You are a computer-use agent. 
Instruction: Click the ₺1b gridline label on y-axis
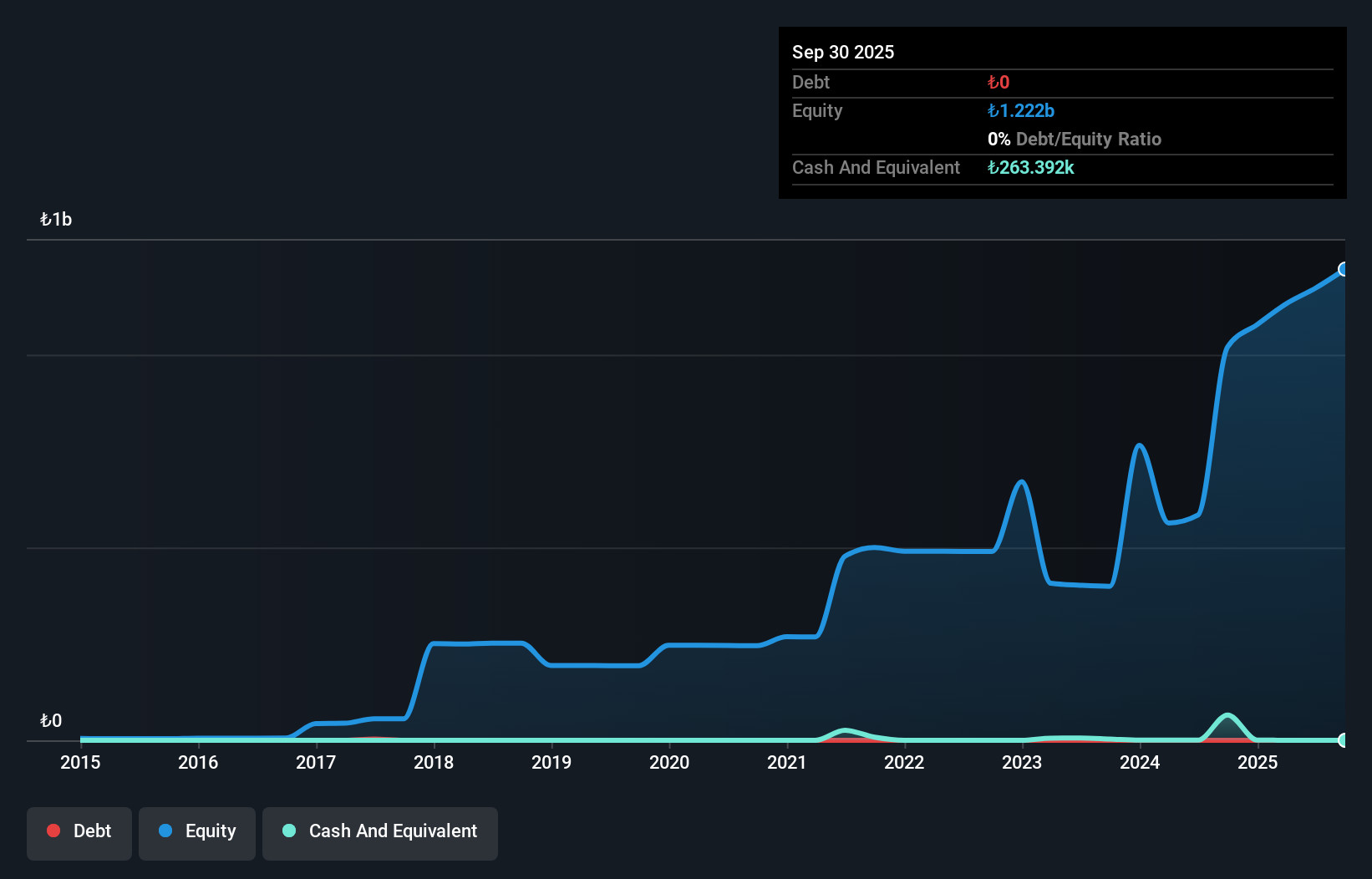(x=55, y=219)
